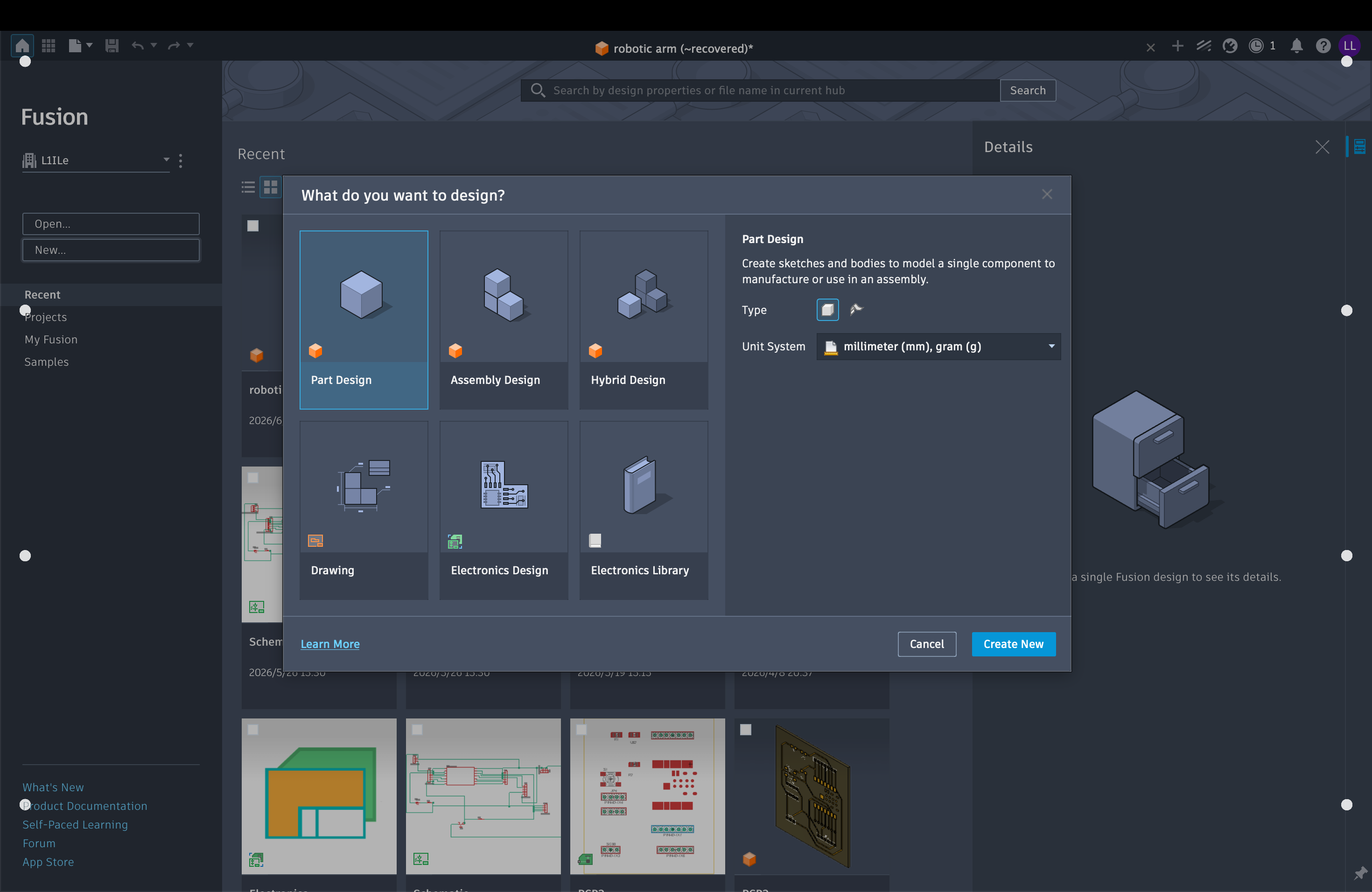Open the data panel grid icon
This screenshot has width=1372, height=892.
point(49,46)
